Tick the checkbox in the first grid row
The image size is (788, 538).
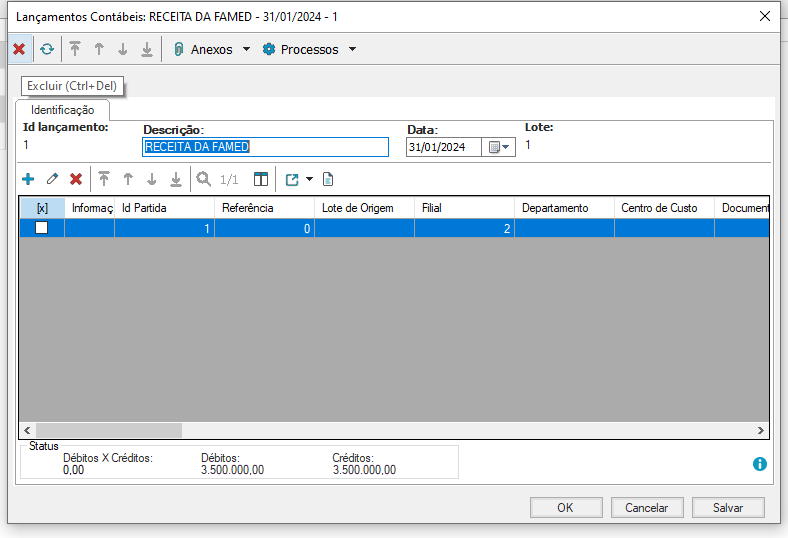(42, 228)
